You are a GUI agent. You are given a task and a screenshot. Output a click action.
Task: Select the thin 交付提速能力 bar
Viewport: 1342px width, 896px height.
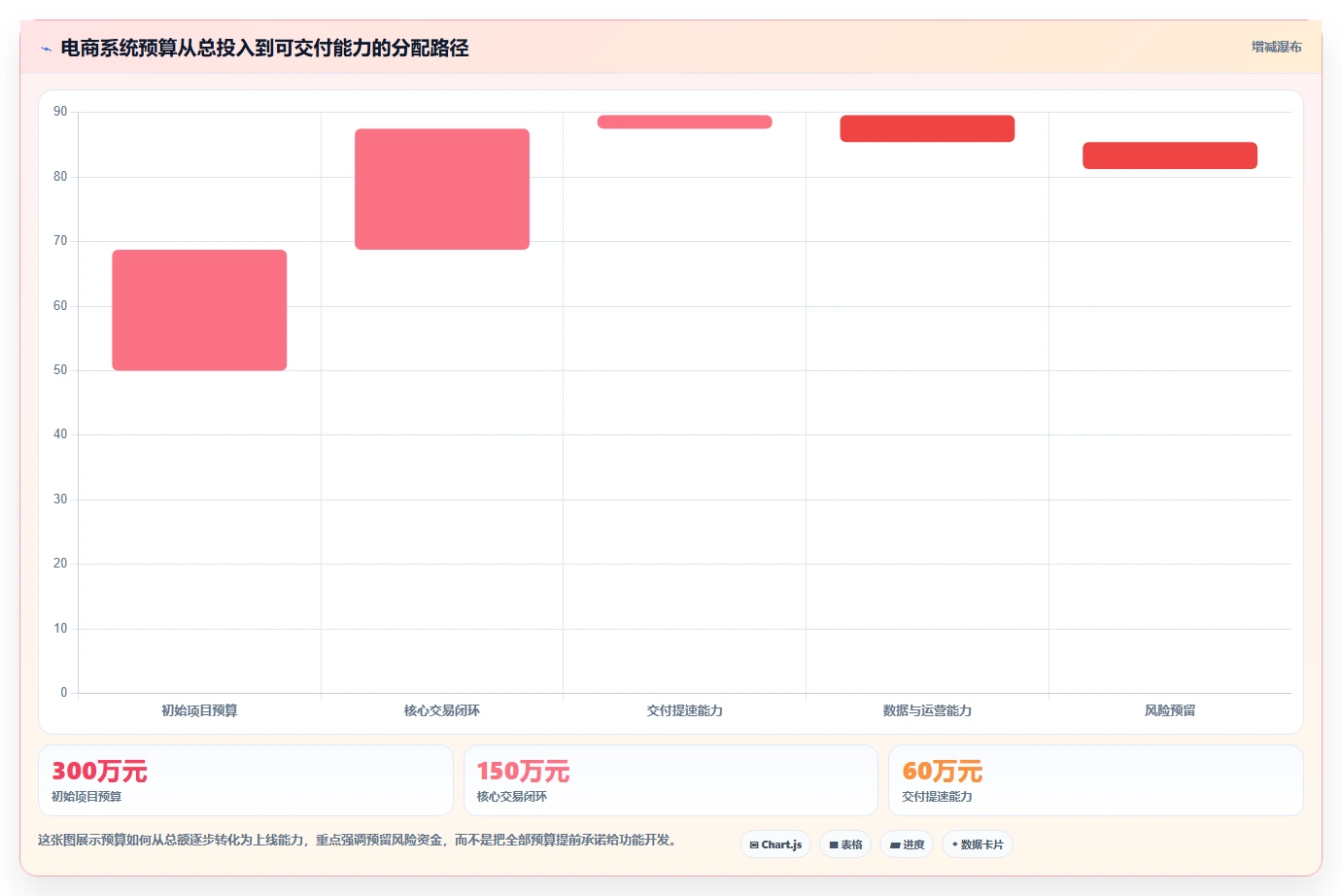click(685, 121)
